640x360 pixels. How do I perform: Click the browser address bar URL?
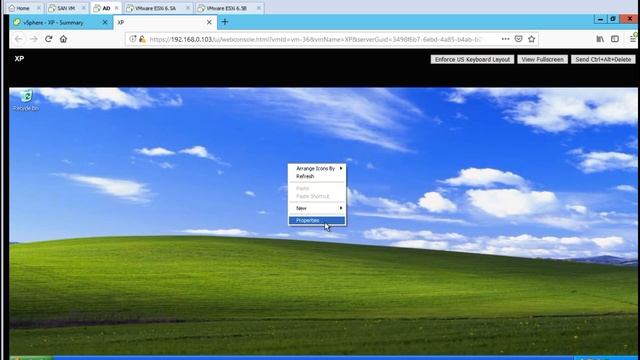coord(316,39)
